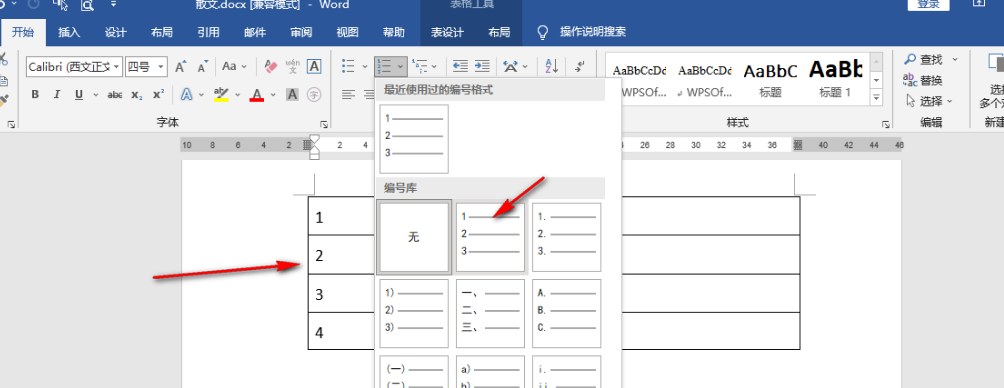
Task: Decrease paragraph indent
Action: pyautogui.click(x=460, y=66)
